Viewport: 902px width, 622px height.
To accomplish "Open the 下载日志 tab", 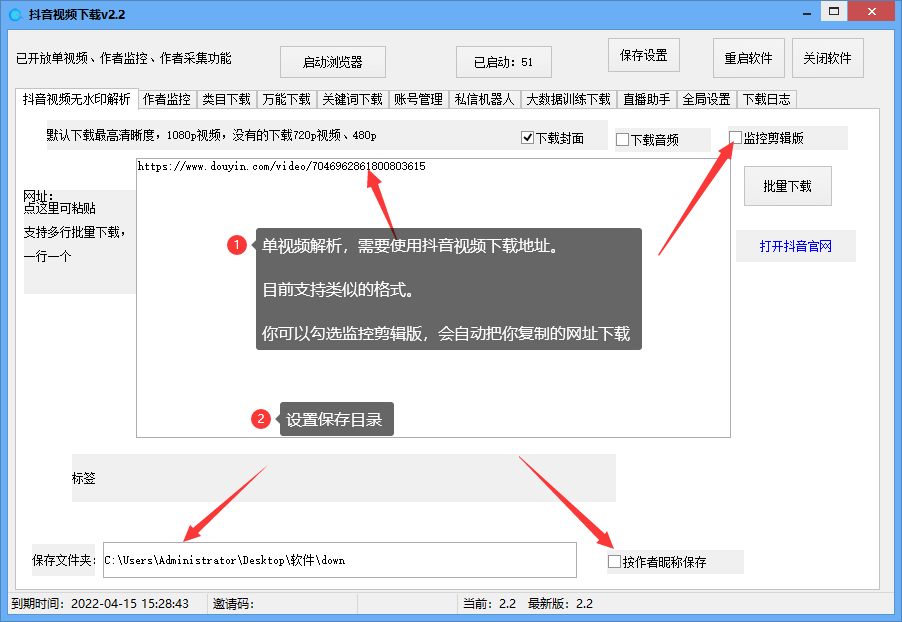I will [x=766, y=100].
